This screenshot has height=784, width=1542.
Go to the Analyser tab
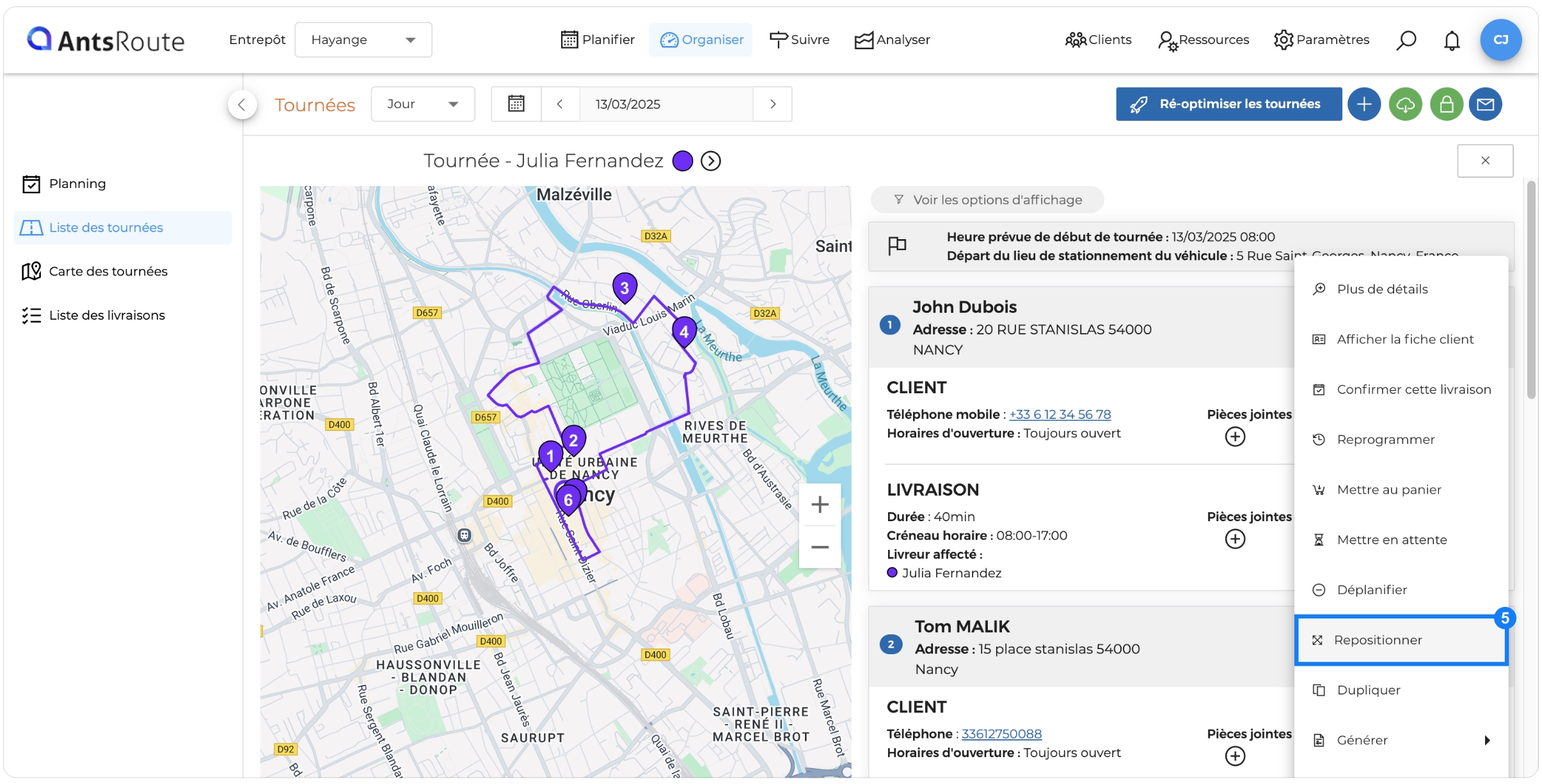pyautogui.click(x=892, y=40)
